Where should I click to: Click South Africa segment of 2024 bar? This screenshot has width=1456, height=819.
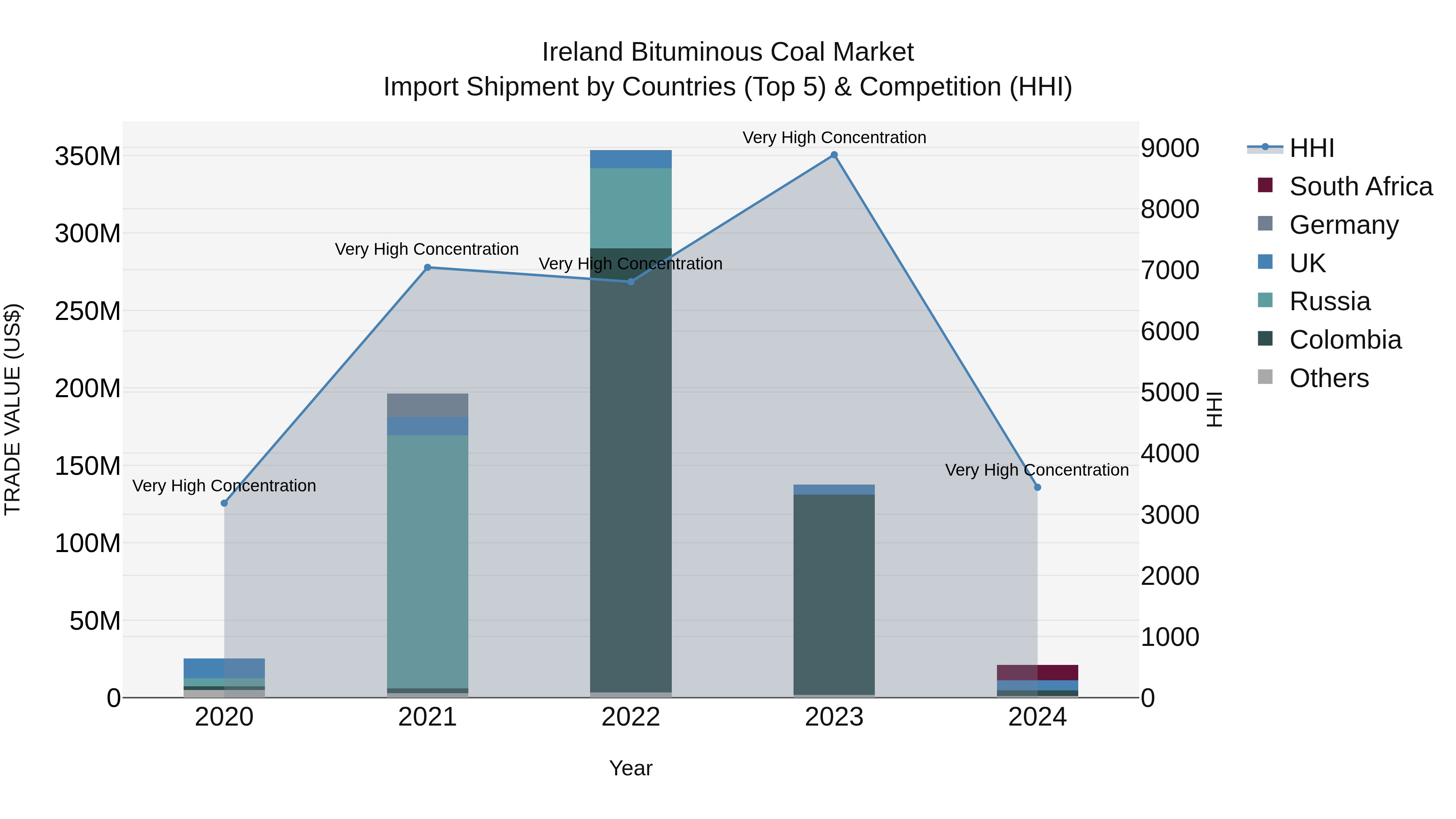point(1037,673)
